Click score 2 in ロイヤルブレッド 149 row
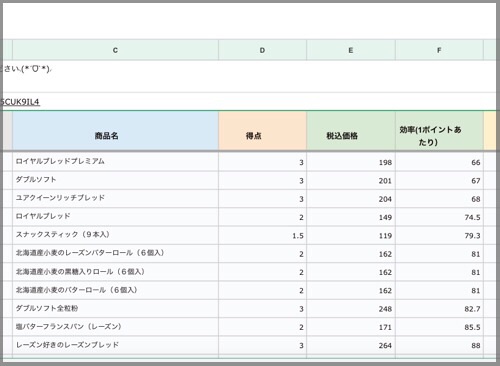 click(x=262, y=217)
